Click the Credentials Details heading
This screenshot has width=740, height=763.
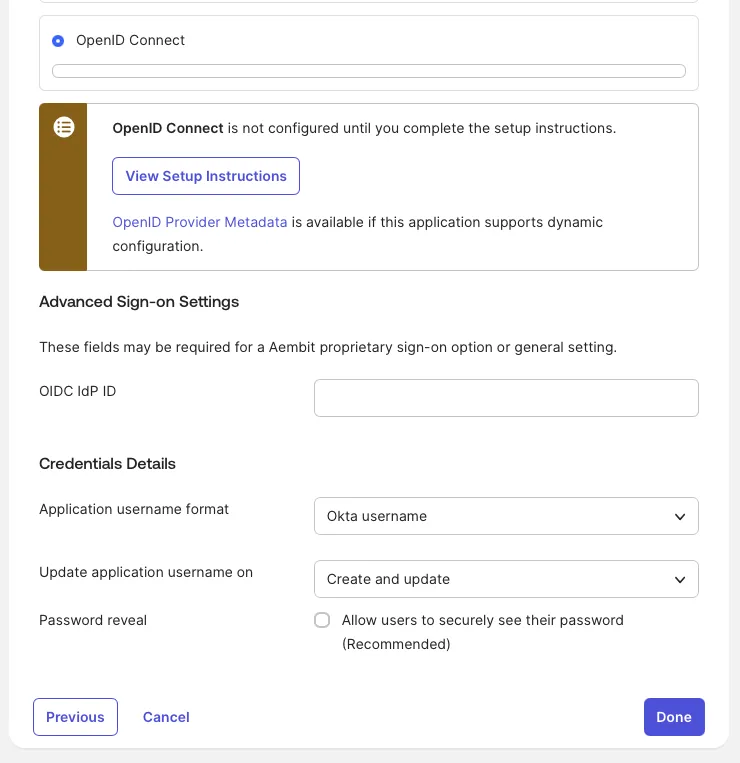pyautogui.click(x=108, y=464)
